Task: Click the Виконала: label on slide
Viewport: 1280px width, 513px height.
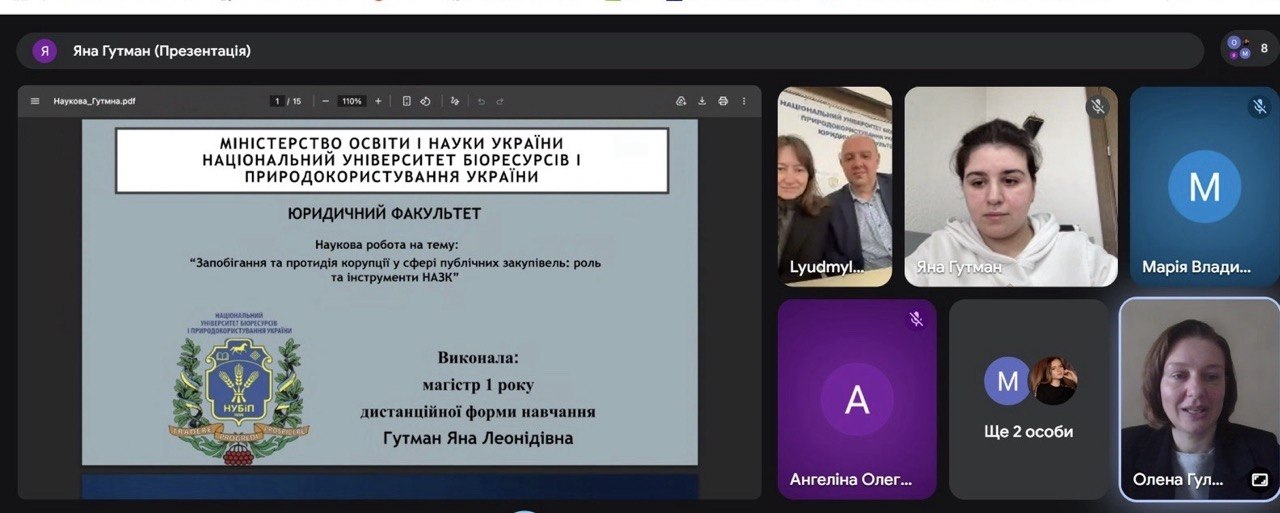Action: pos(479,357)
